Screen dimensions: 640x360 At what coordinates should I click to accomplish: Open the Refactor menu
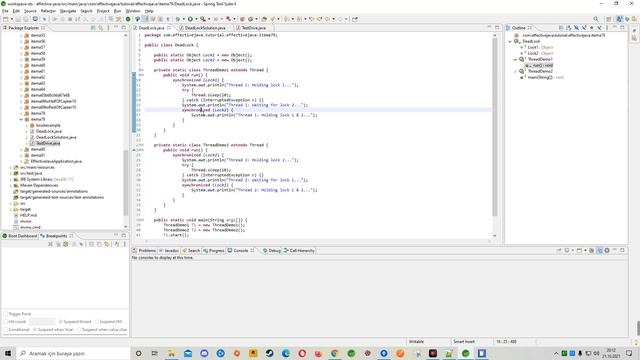[x=48, y=11]
